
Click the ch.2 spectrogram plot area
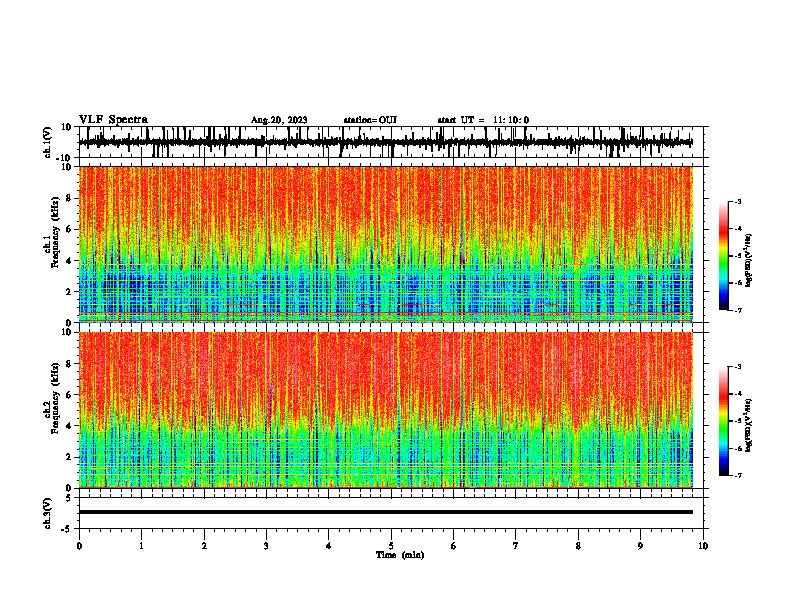[x=385, y=410]
